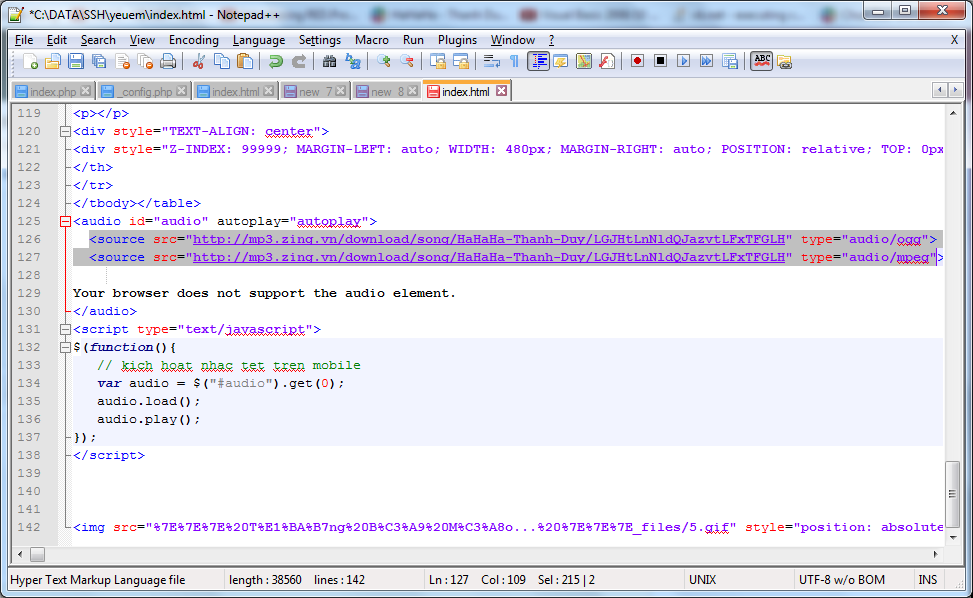
Task: Cut the selected text
Action: 199,61
